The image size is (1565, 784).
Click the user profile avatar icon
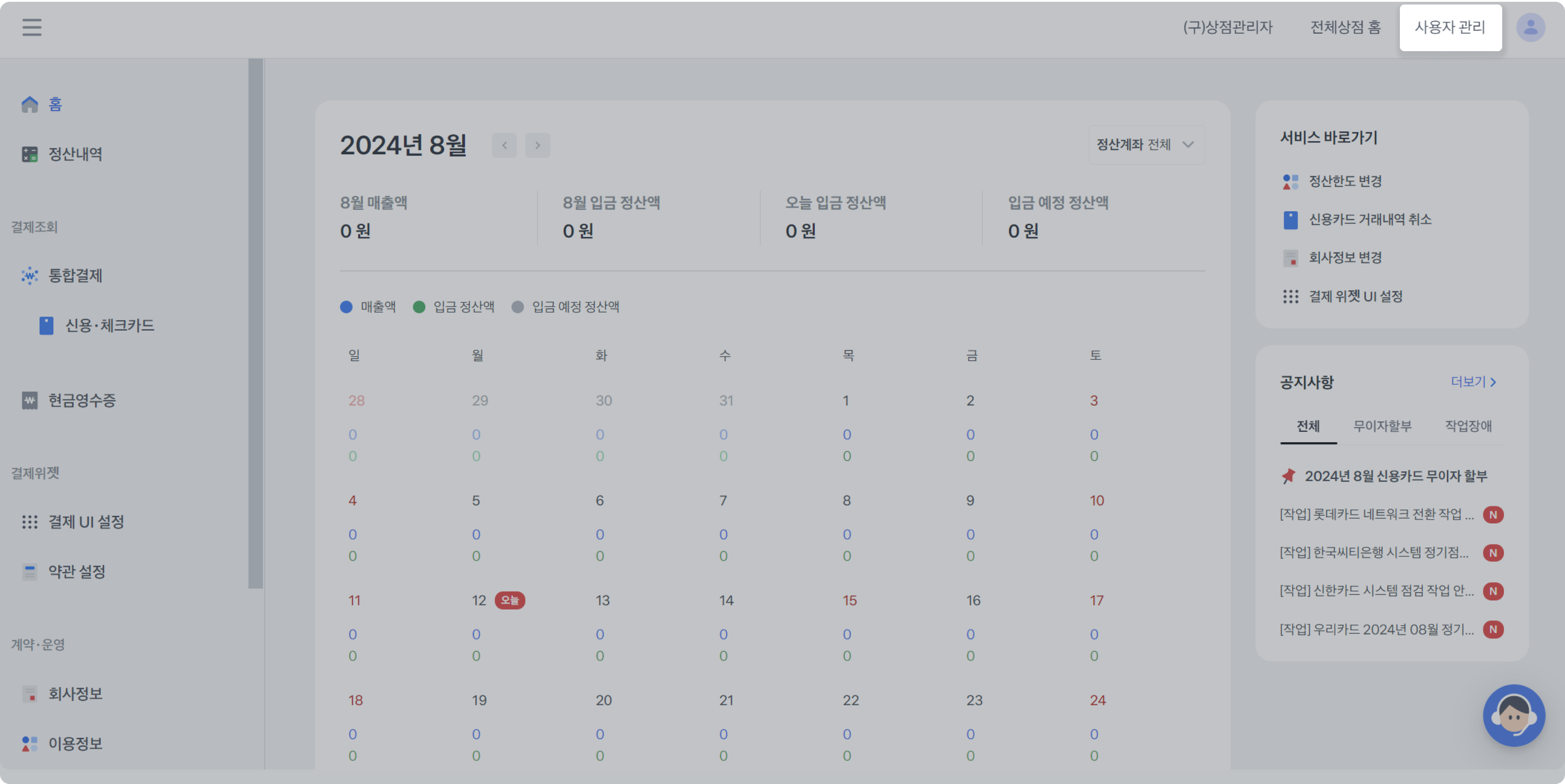click(1530, 27)
